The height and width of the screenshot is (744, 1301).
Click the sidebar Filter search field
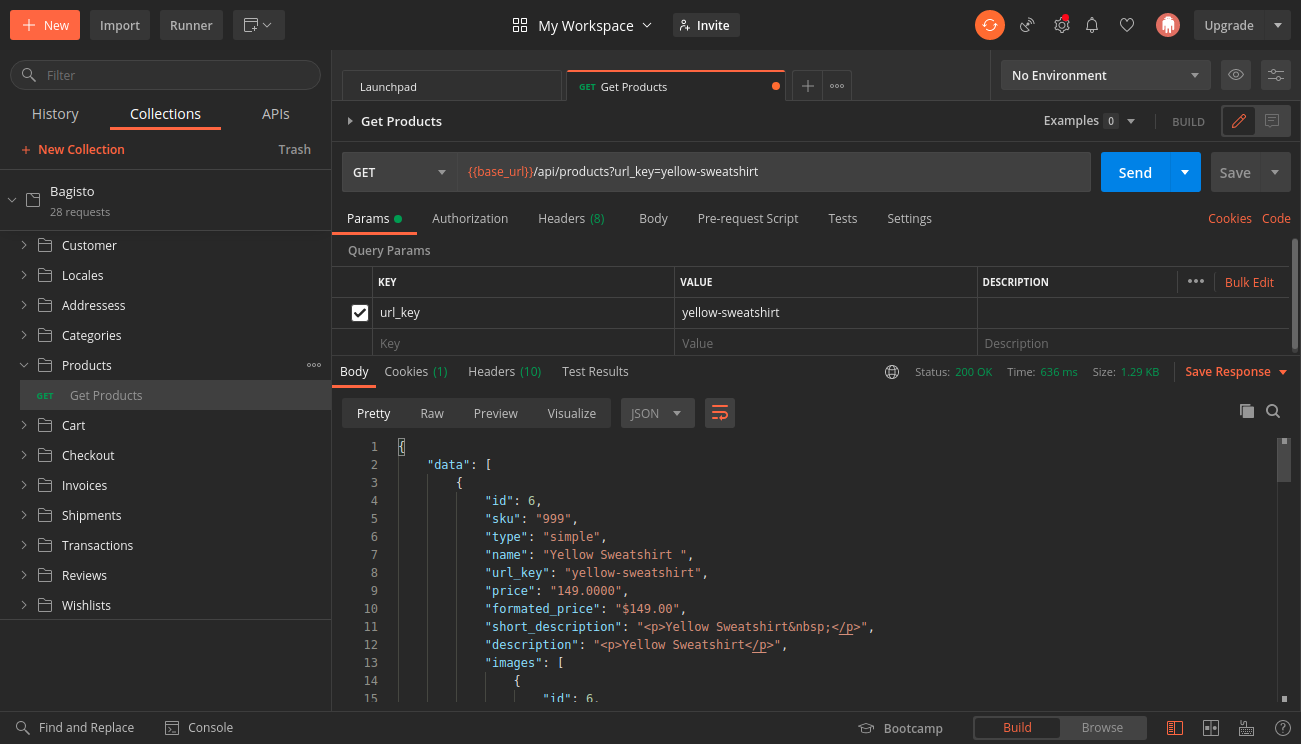165,75
